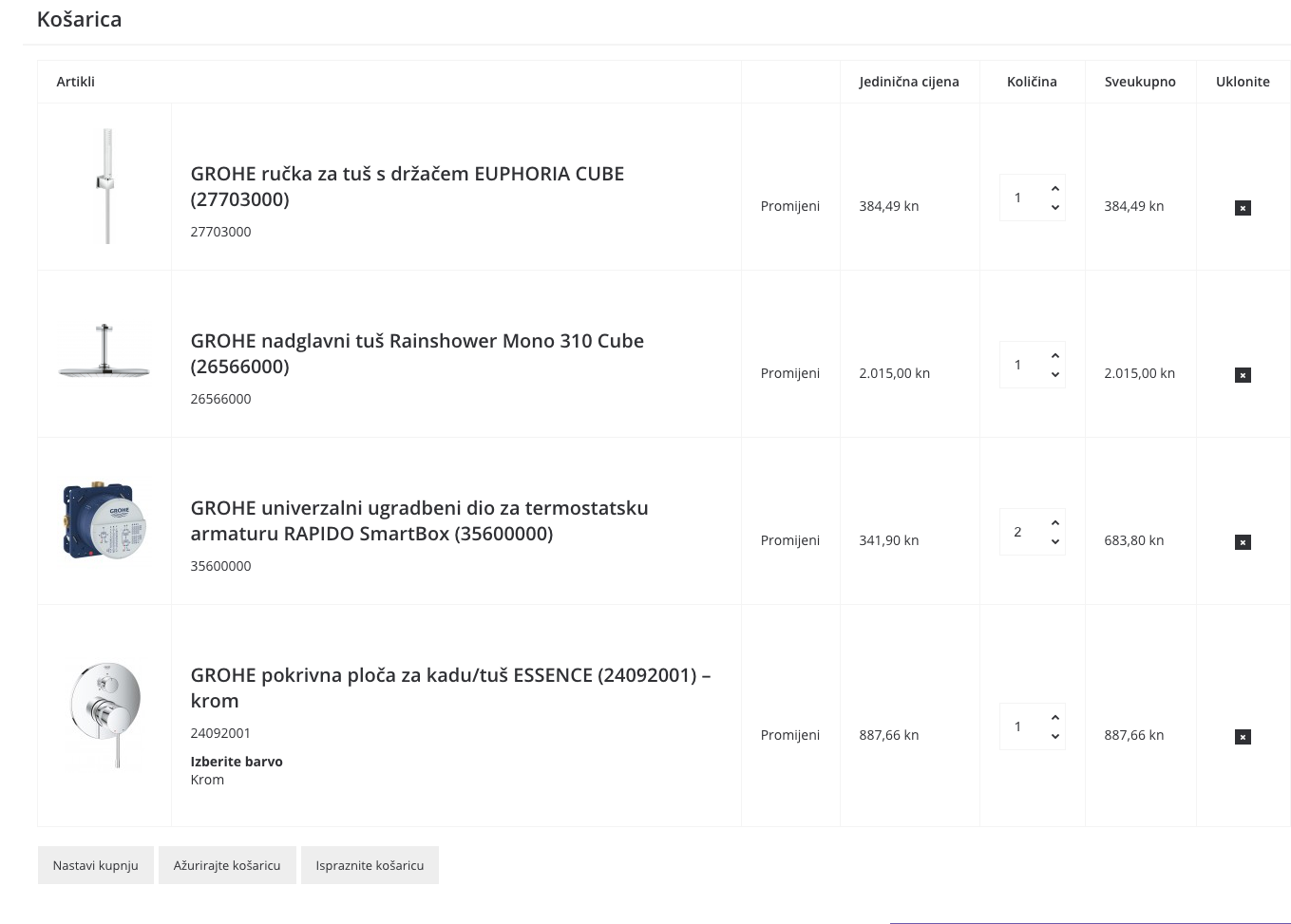Open GROHE pokrivna ploča ESSENCE product page
The image size is (1291, 924).
pyautogui.click(x=450, y=688)
